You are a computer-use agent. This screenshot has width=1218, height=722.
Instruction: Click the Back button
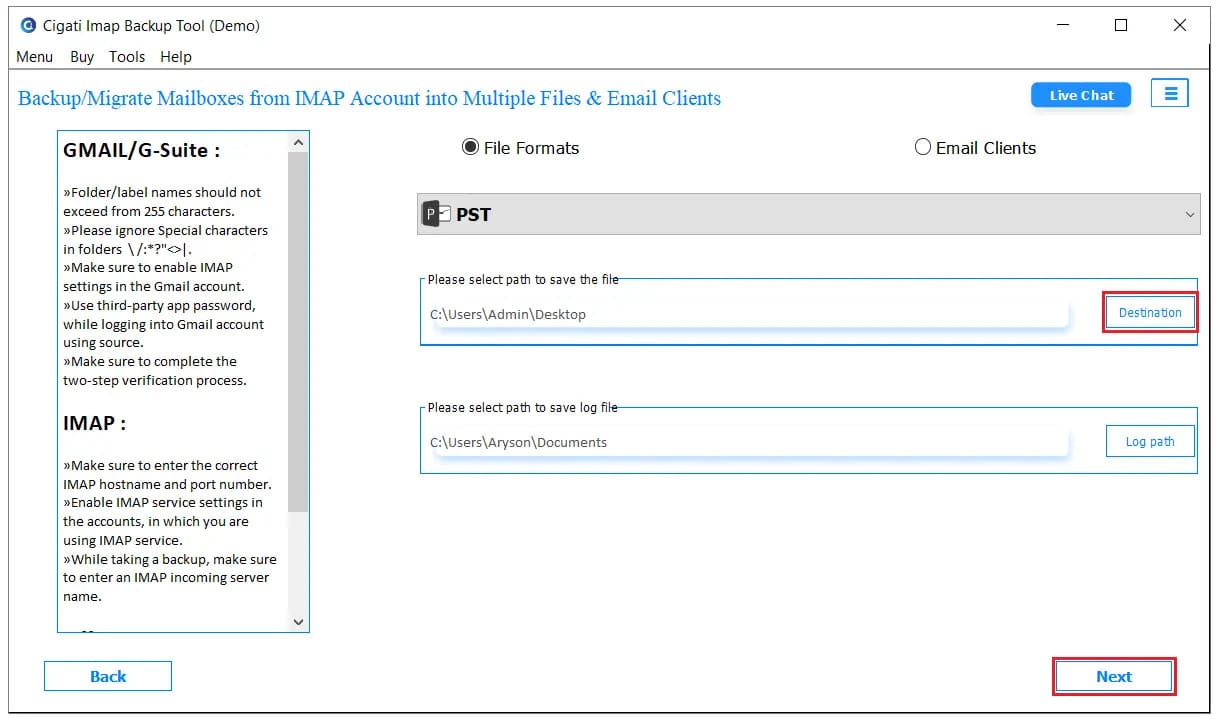coord(108,676)
